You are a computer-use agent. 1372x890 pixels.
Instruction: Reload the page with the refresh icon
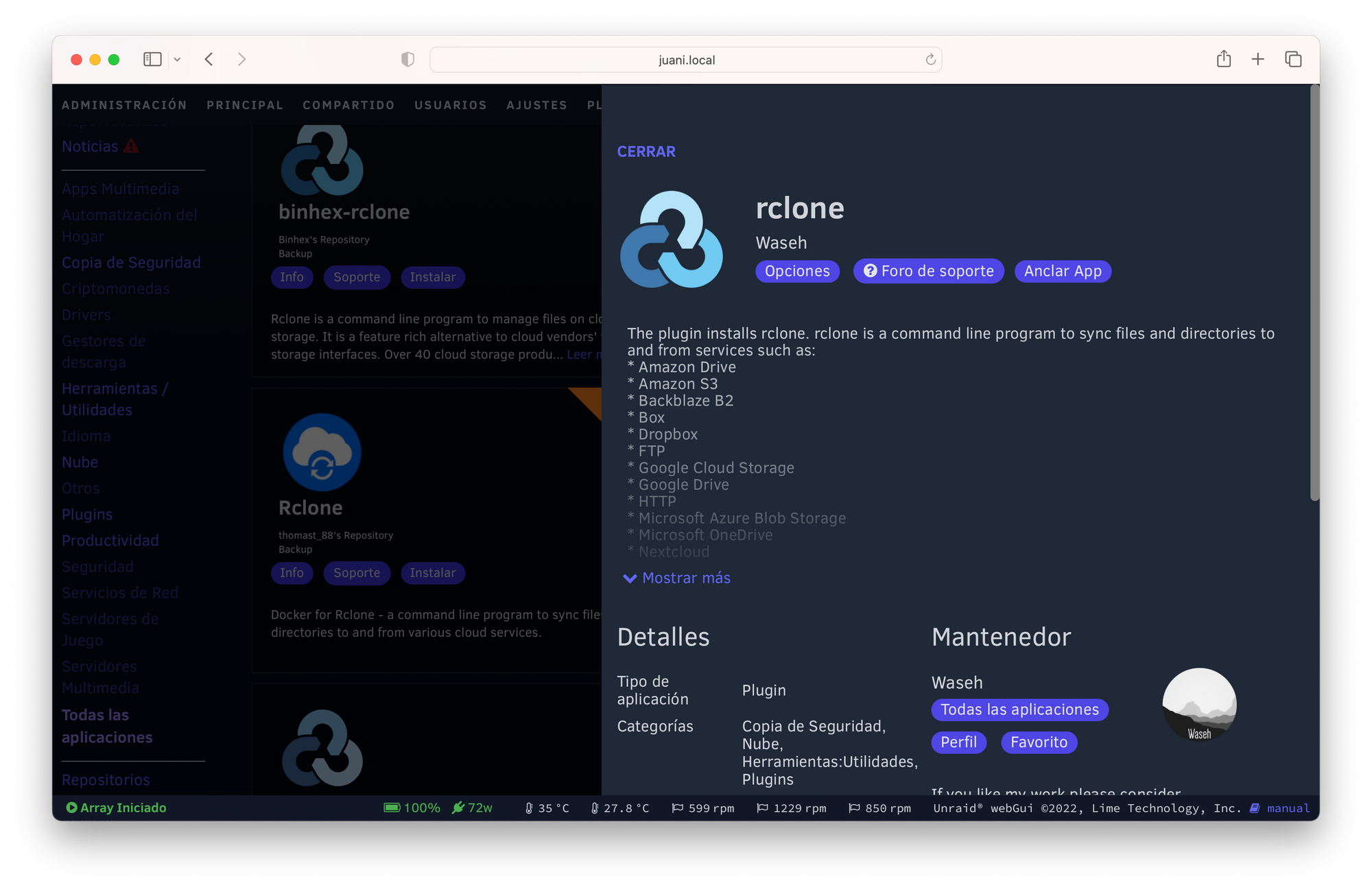[x=930, y=60]
